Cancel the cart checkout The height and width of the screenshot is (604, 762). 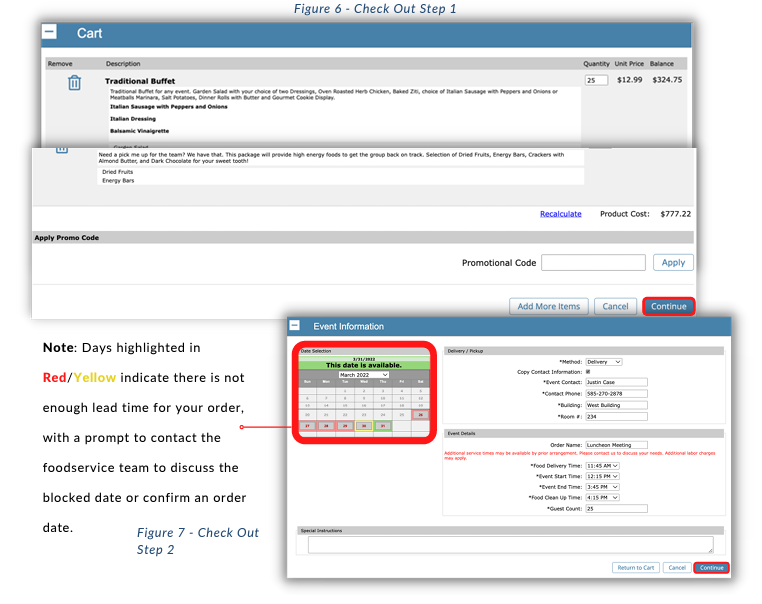[x=615, y=306]
